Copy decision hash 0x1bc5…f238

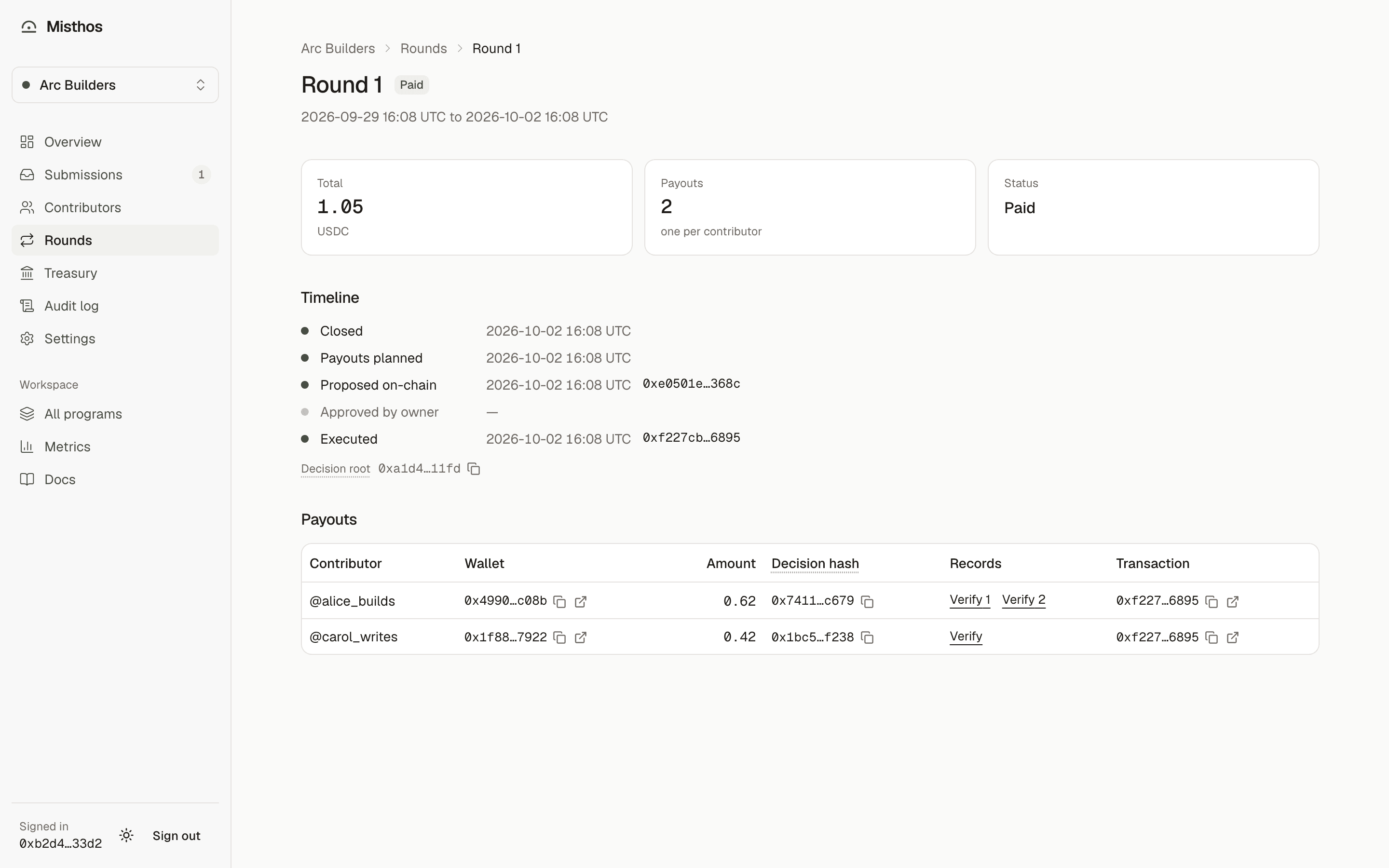(x=867, y=638)
